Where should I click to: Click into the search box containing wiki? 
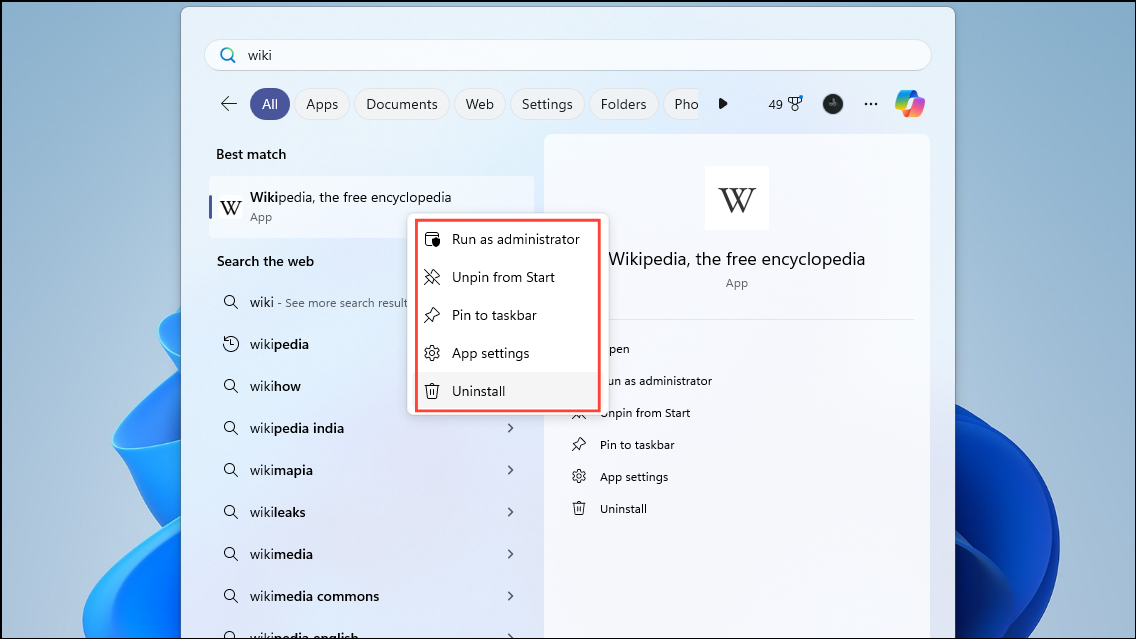(x=567, y=55)
